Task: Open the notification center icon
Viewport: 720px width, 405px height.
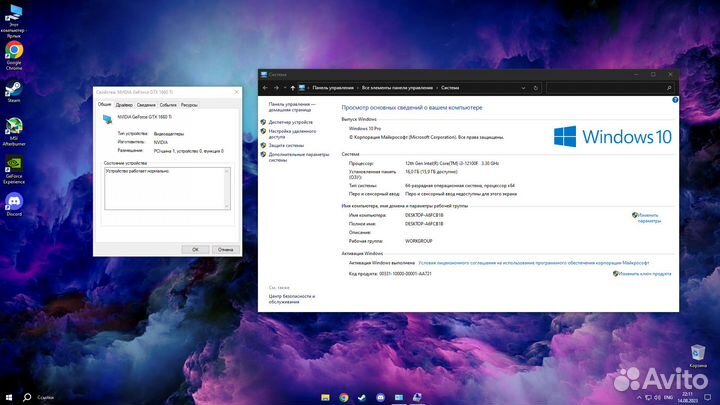Action: (708, 397)
